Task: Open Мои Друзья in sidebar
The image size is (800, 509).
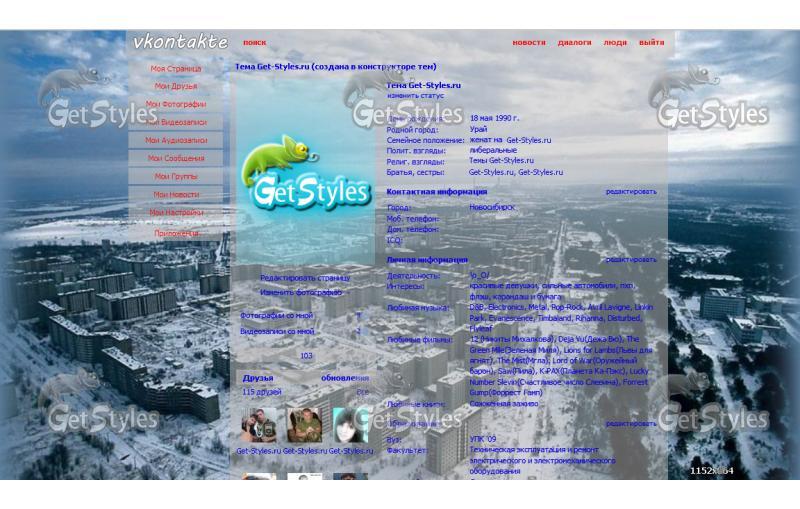Action: pyautogui.click(x=176, y=86)
